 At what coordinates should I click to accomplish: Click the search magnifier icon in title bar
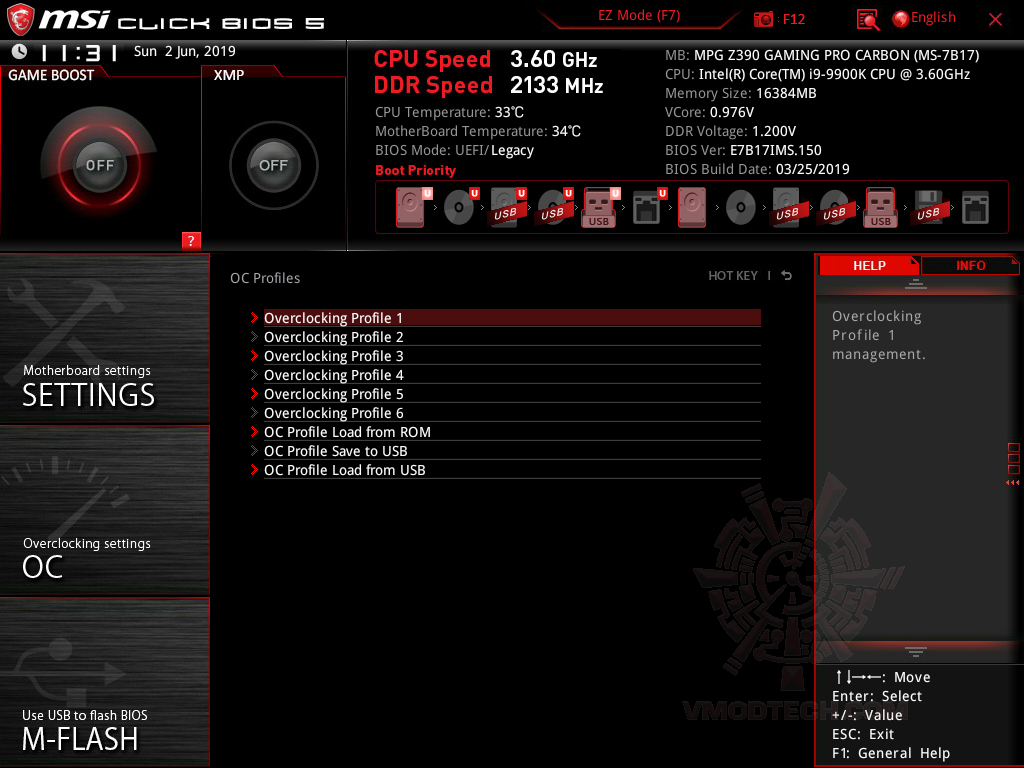(867, 17)
